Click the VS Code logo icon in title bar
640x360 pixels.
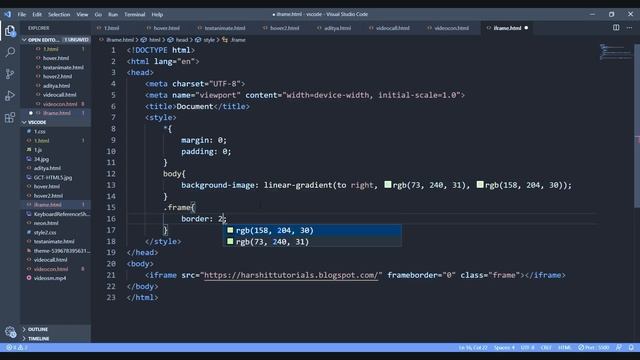click(8, 14)
